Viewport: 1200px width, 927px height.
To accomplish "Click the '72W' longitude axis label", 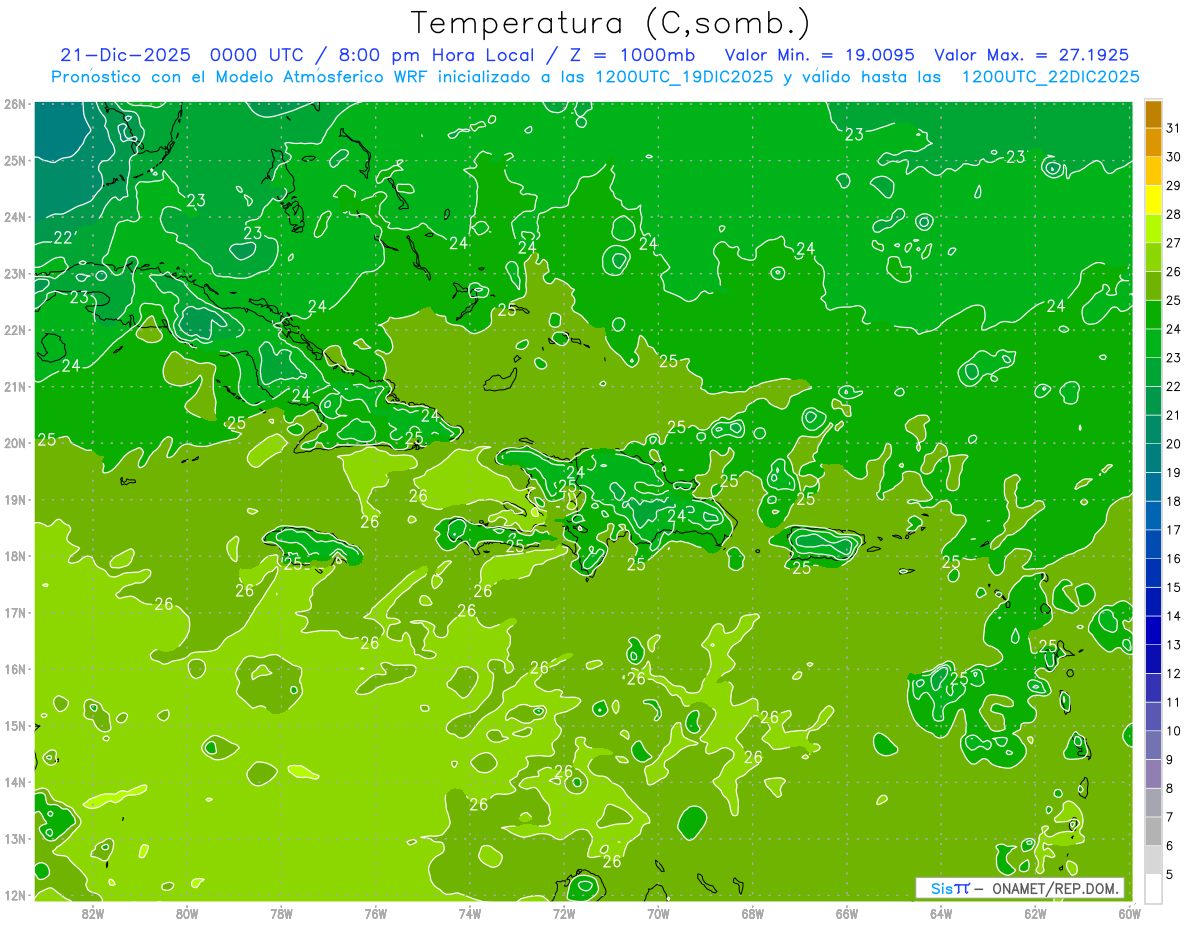I will [x=564, y=914].
